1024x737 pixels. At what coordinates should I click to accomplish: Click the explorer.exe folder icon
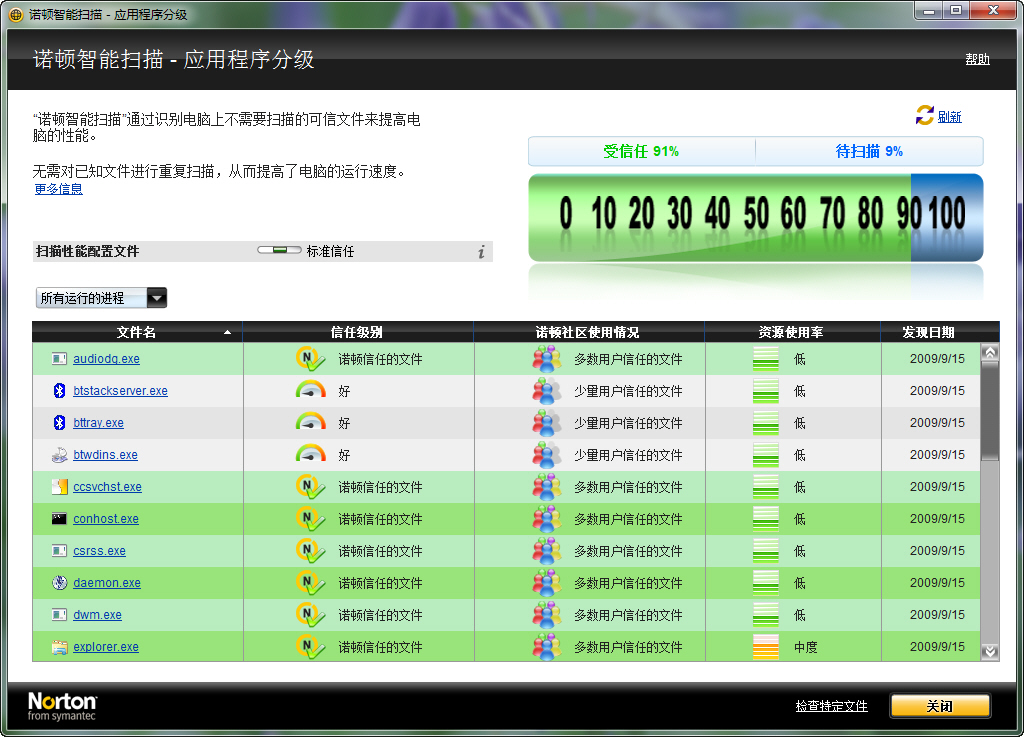click(x=59, y=647)
